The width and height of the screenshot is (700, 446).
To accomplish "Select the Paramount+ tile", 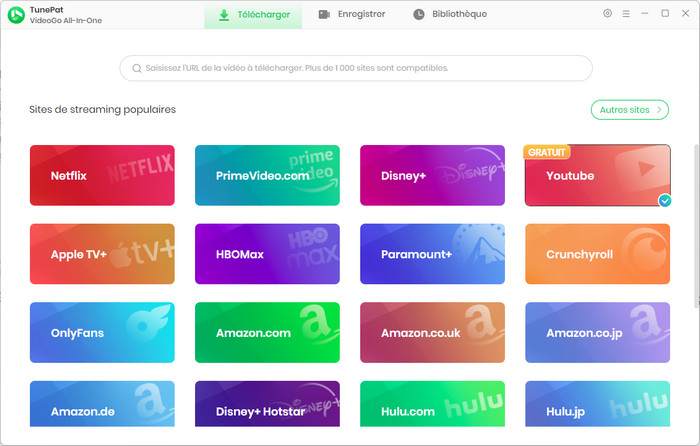I will click(x=432, y=254).
